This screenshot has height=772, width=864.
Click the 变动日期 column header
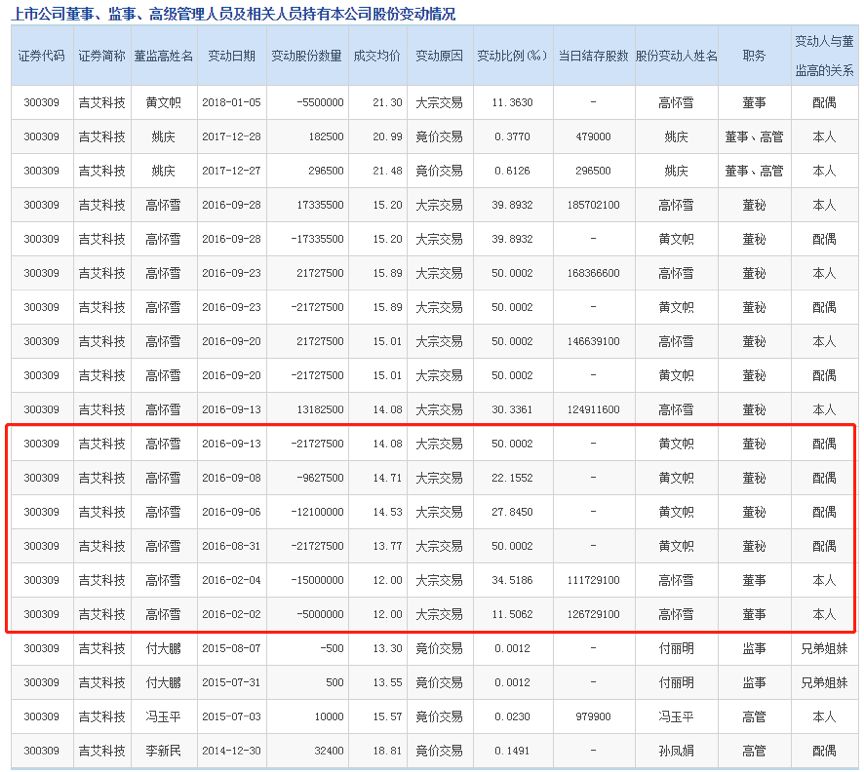(x=232, y=56)
